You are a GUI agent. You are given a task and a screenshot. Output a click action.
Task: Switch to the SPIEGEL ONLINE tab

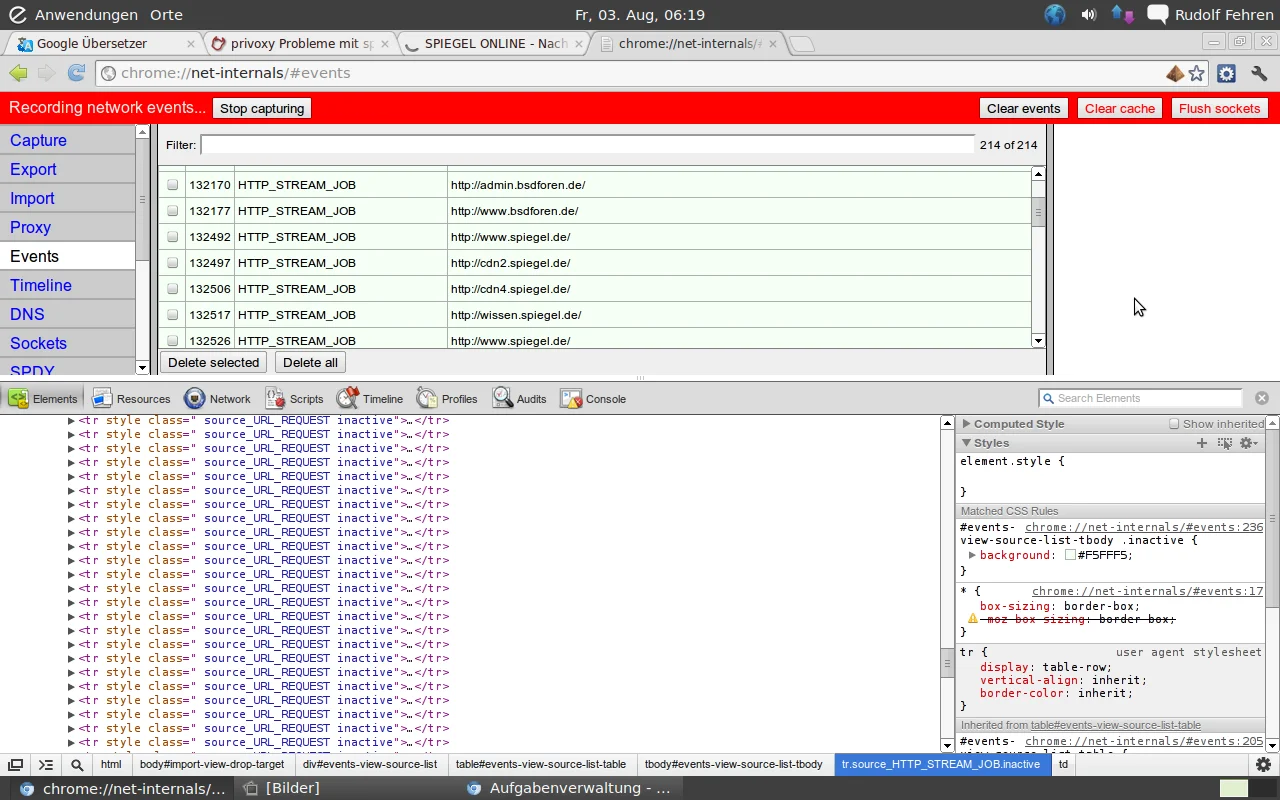pos(495,44)
